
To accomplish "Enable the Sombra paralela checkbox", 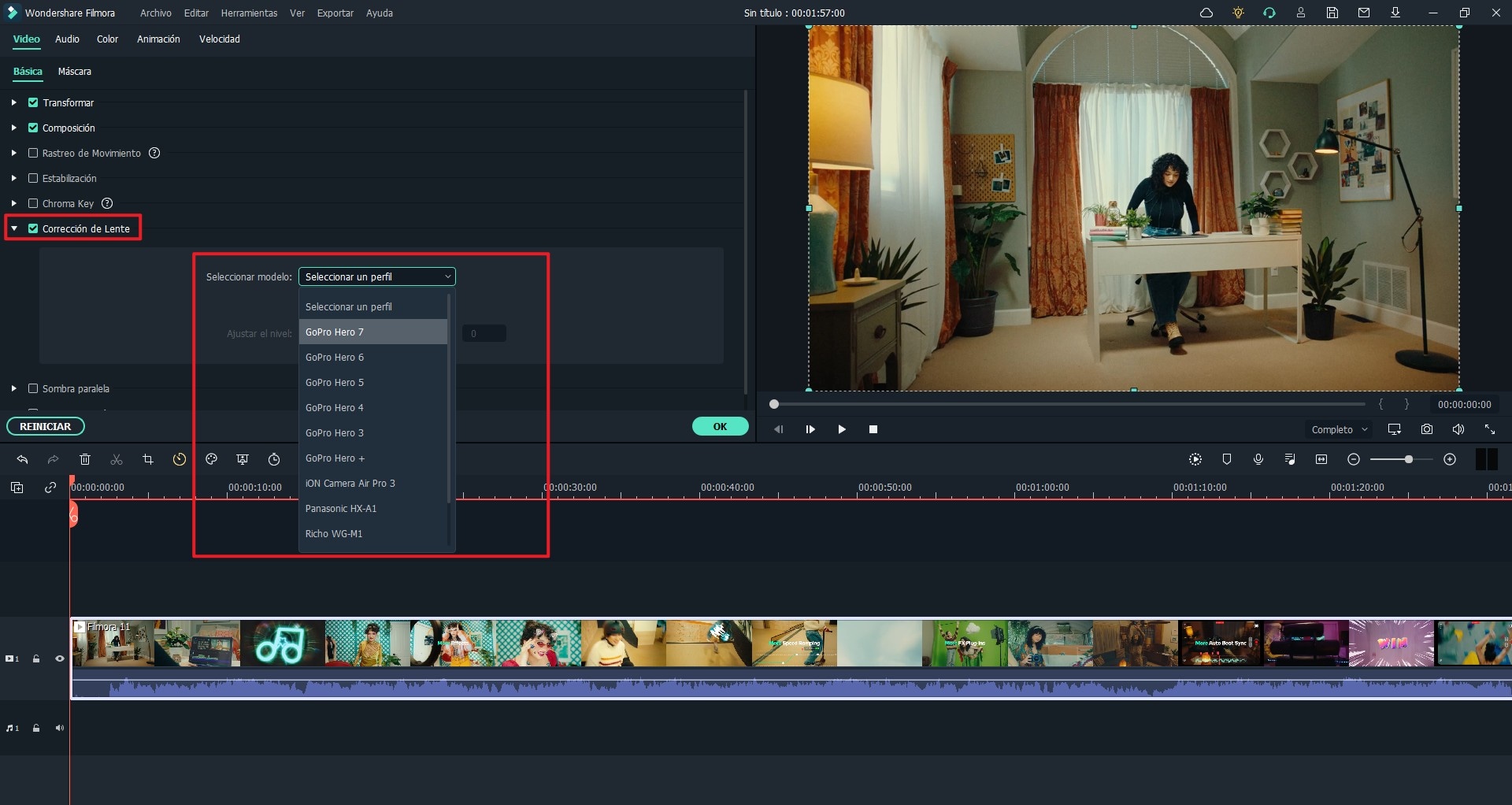I will point(33,388).
